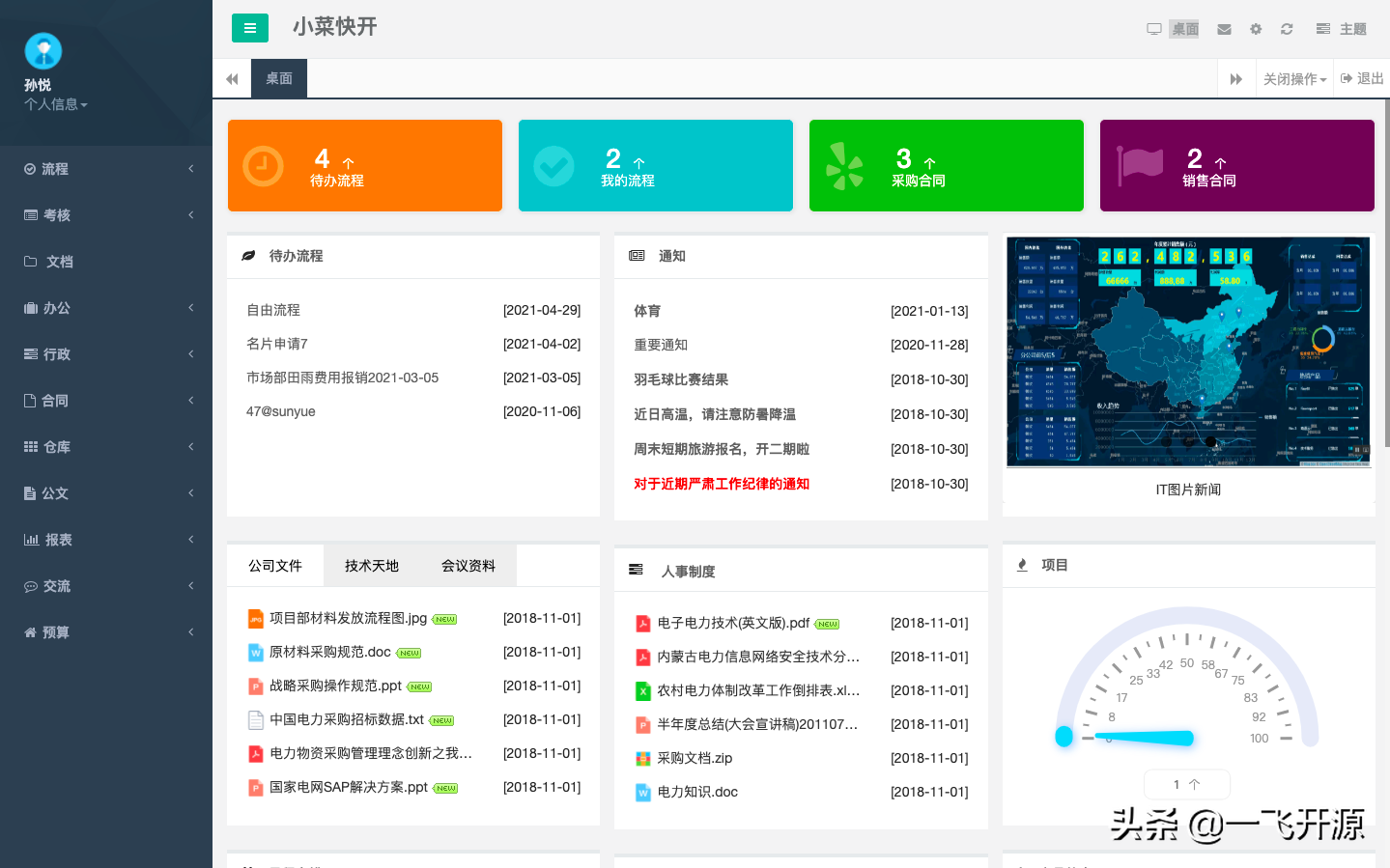
Task: Click the 退出 logout link
Action: click(x=1362, y=78)
